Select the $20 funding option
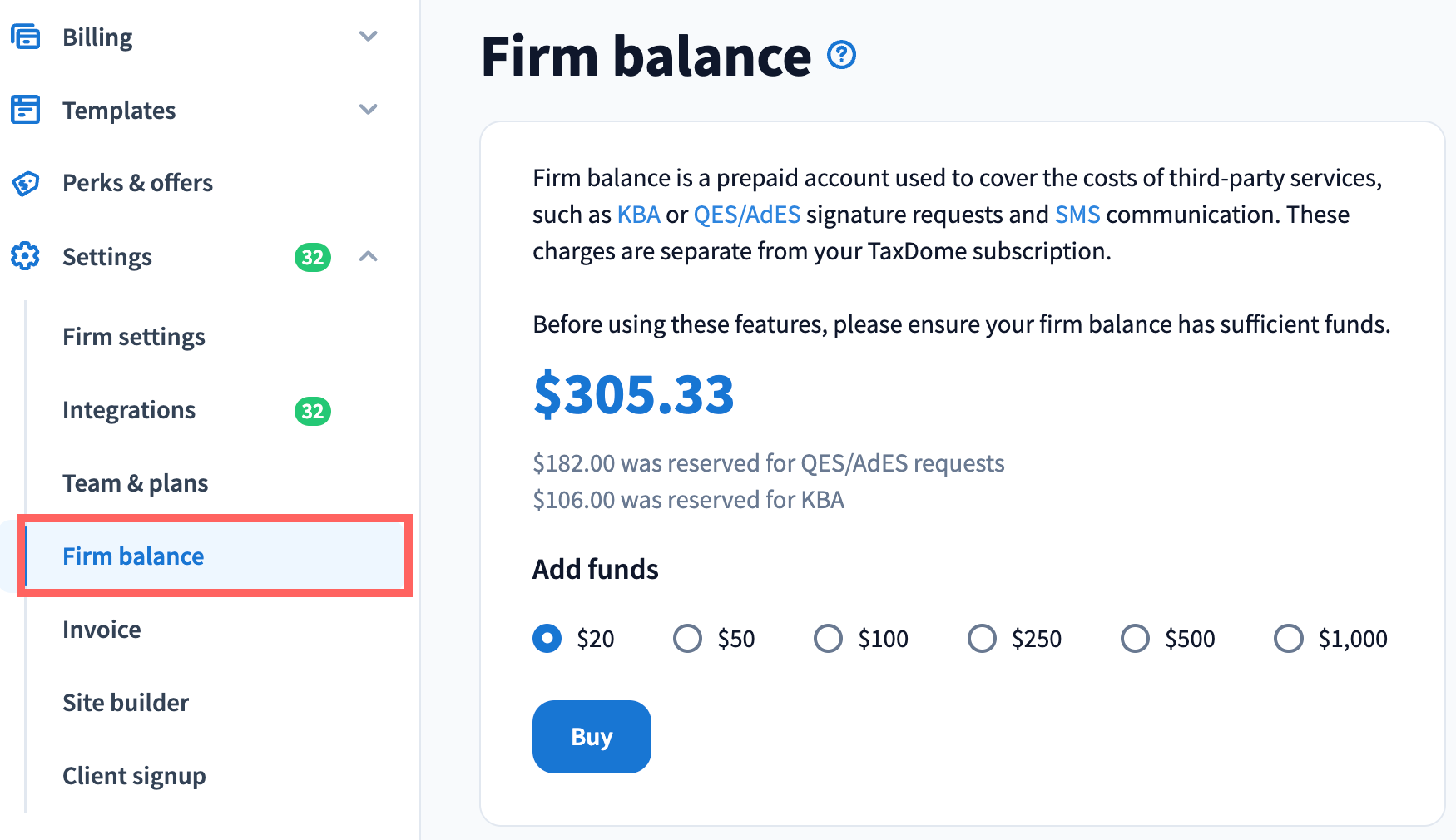The width and height of the screenshot is (1456, 840). coord(547,639)
